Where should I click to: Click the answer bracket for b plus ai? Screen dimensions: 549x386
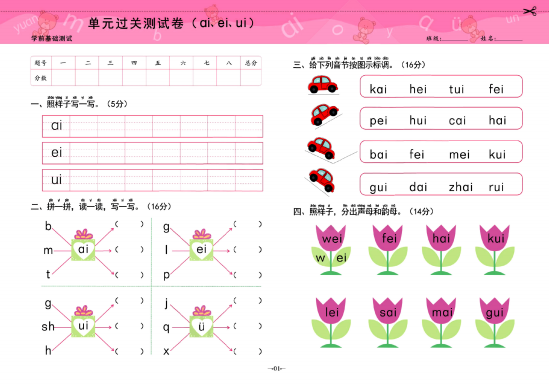(129, 224)
